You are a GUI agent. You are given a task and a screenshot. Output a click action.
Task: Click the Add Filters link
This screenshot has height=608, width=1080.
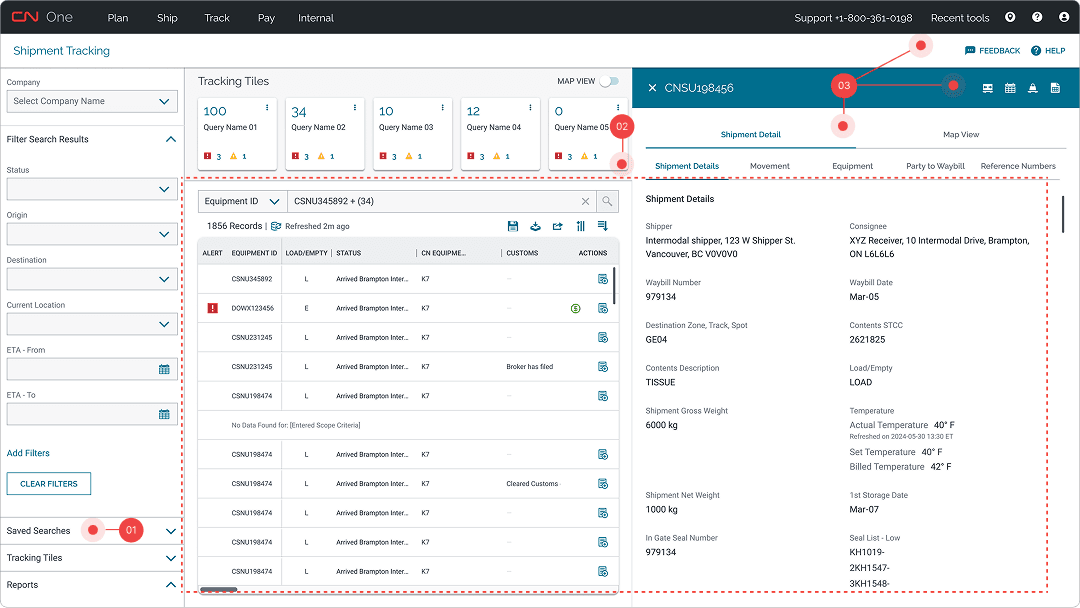(28, 453)
